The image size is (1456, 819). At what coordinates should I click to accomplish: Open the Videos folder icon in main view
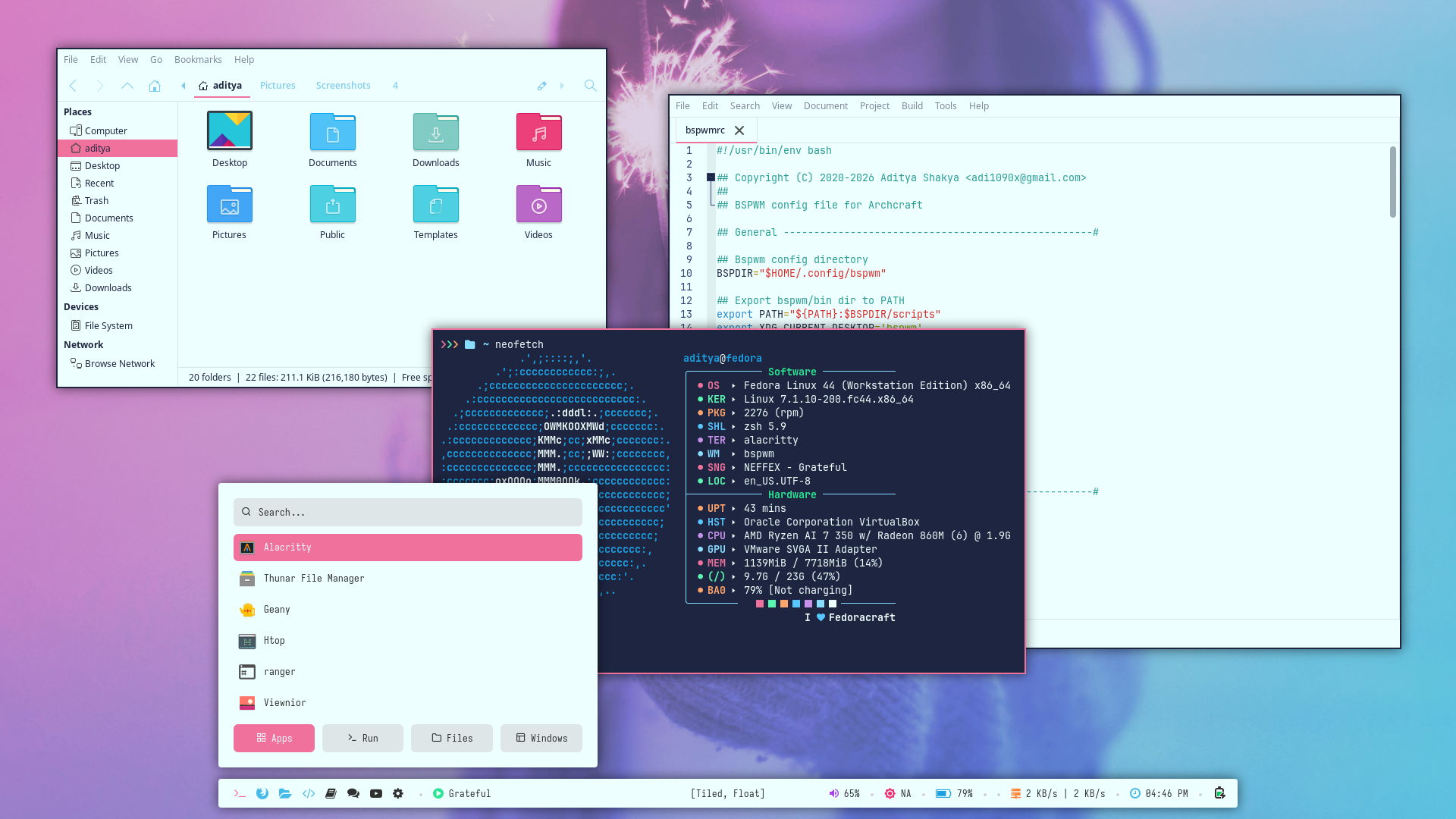(x=539, y=203)
